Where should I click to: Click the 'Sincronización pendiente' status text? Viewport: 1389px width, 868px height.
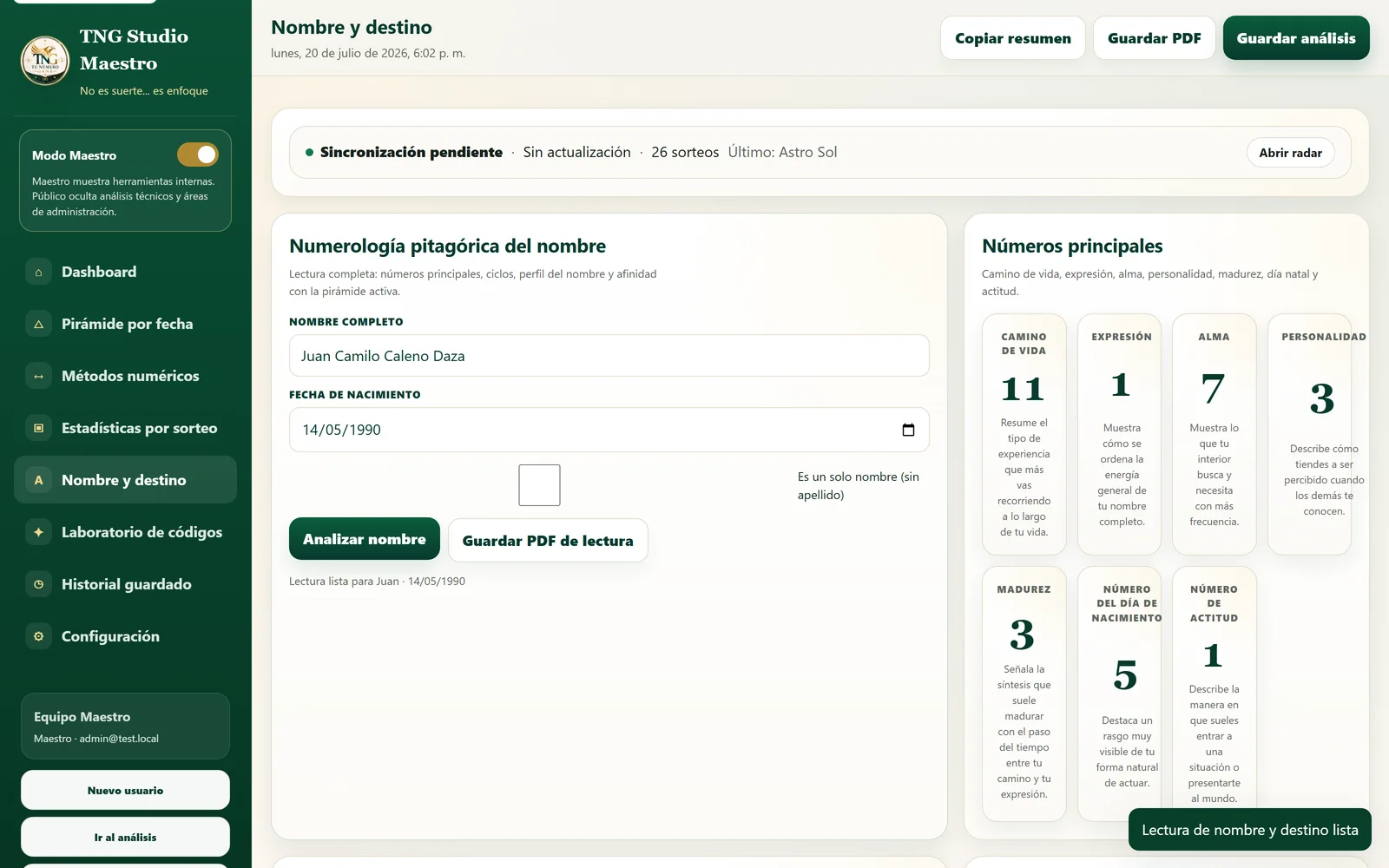pos(411,152)
